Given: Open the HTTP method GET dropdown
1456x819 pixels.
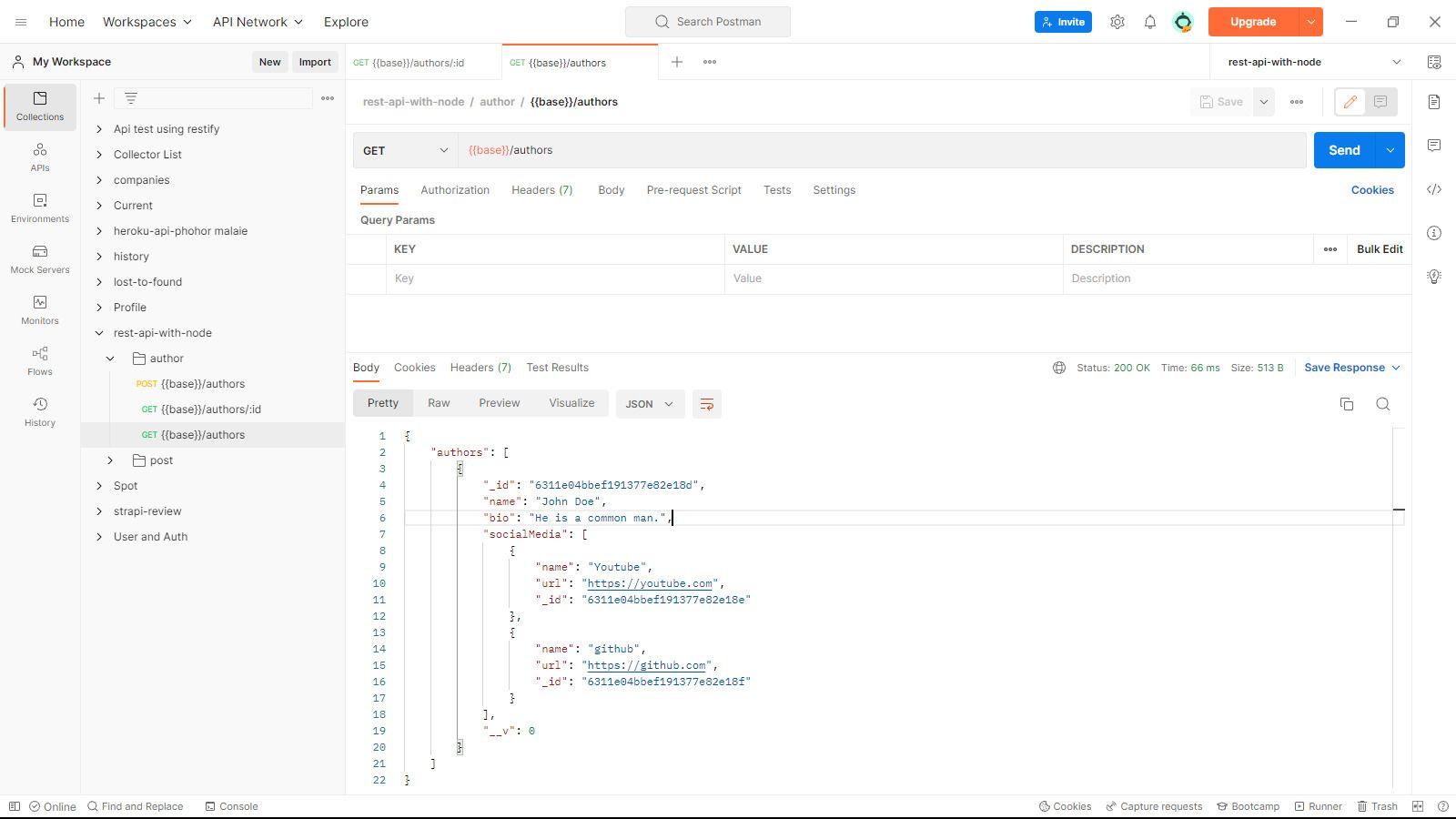Looking at the screenshot, I should point(405,150).
